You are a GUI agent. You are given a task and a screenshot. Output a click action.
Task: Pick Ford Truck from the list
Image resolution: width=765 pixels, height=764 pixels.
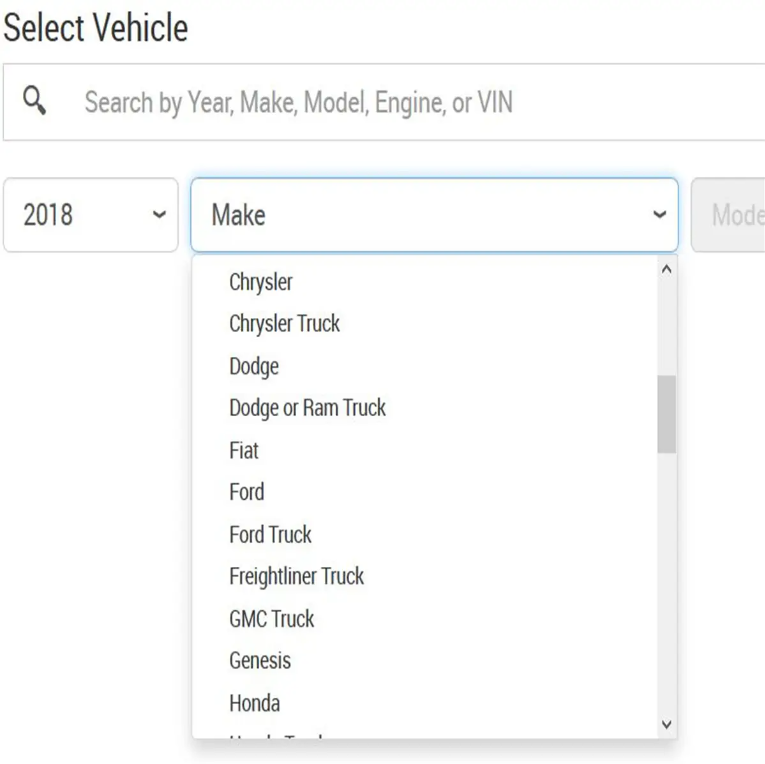coord(270,534)
